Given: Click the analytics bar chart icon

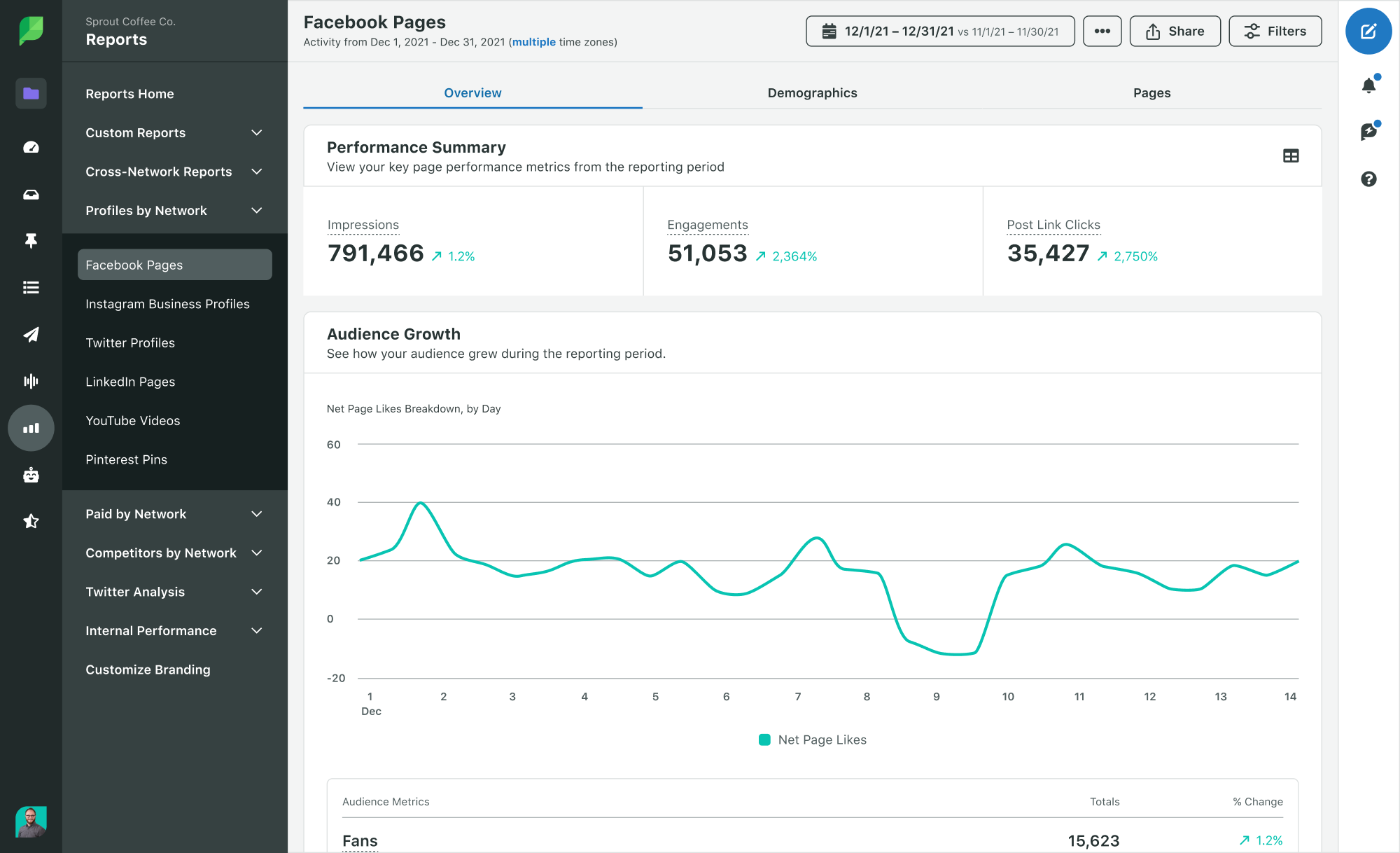Looking at the screenshot, I should pos(30,426).
